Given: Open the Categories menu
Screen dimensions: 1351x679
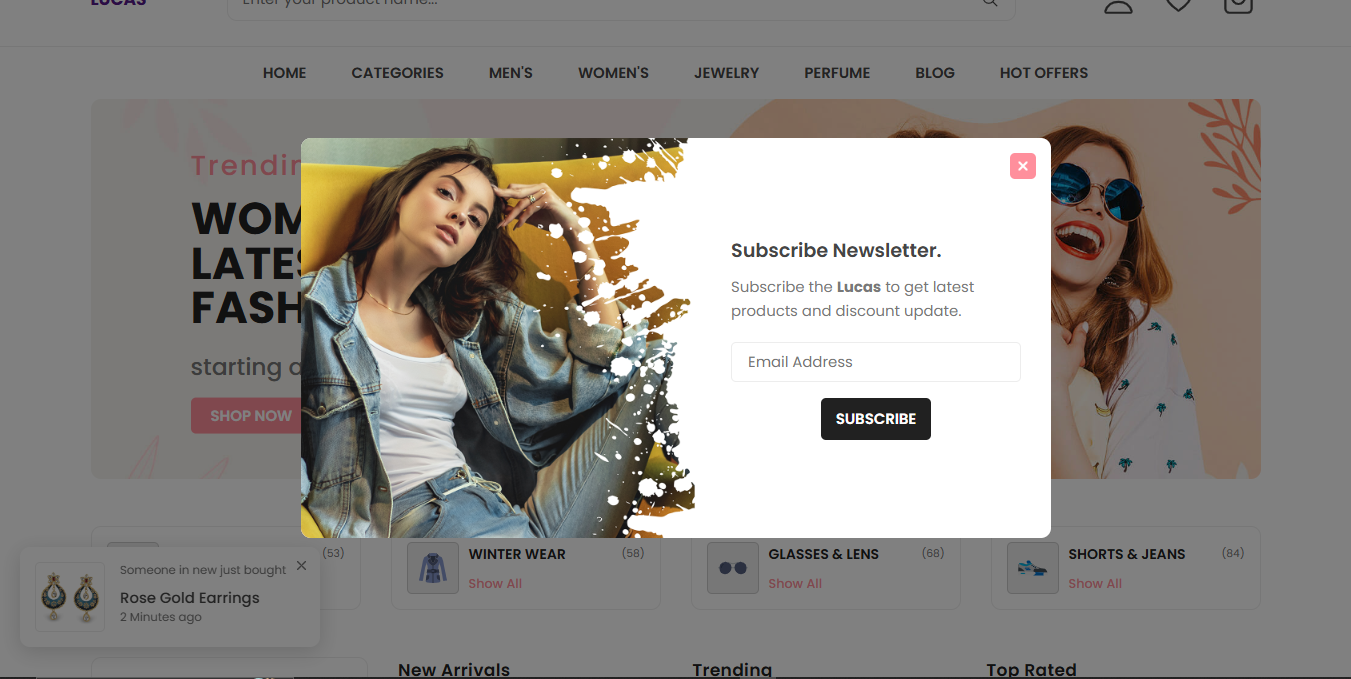Looking at the screenshot, I should tap(397, 73).
